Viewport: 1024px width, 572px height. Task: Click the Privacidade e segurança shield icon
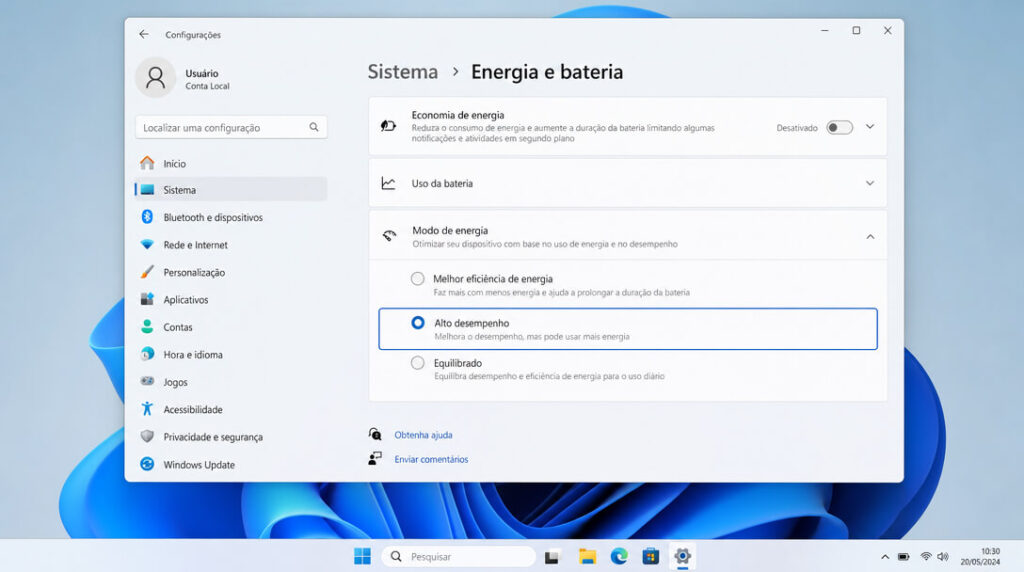click(x=148, y=436)
